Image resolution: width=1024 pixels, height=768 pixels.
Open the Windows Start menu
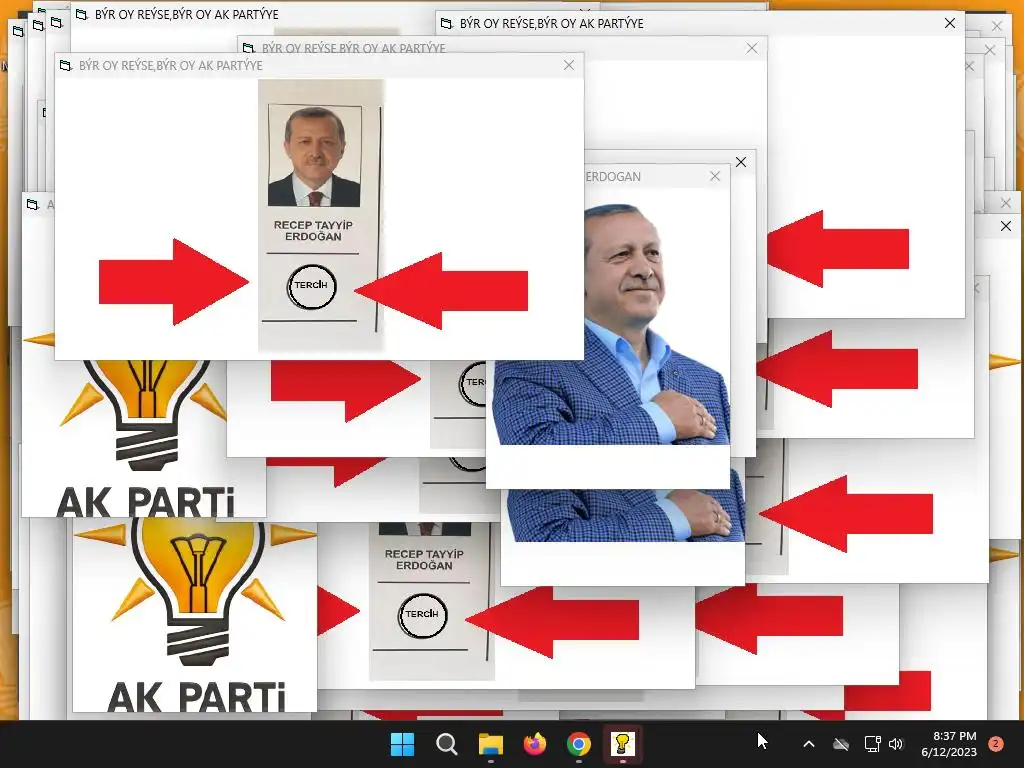pos(402,744)
